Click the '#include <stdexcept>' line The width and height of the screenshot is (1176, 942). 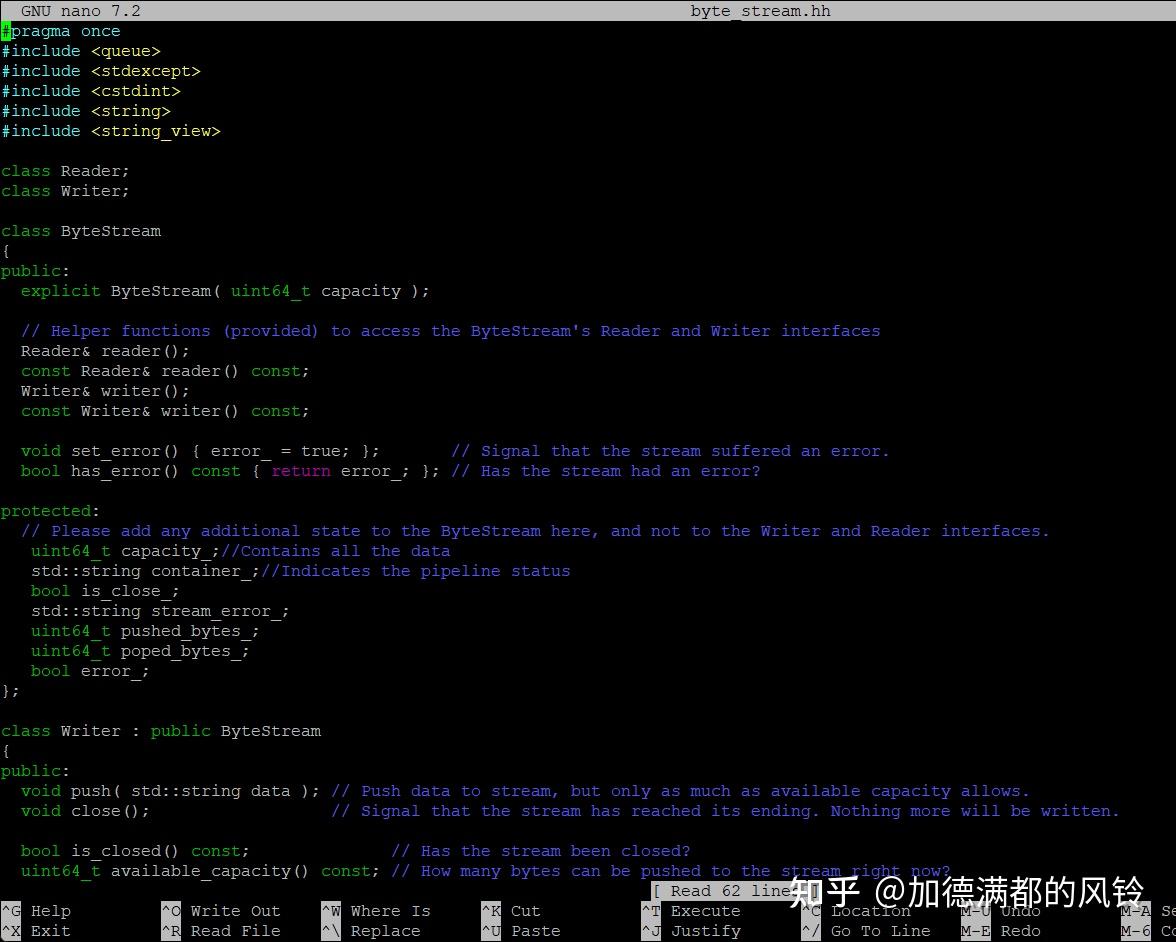pyautogui.click(x=101, y=71)
